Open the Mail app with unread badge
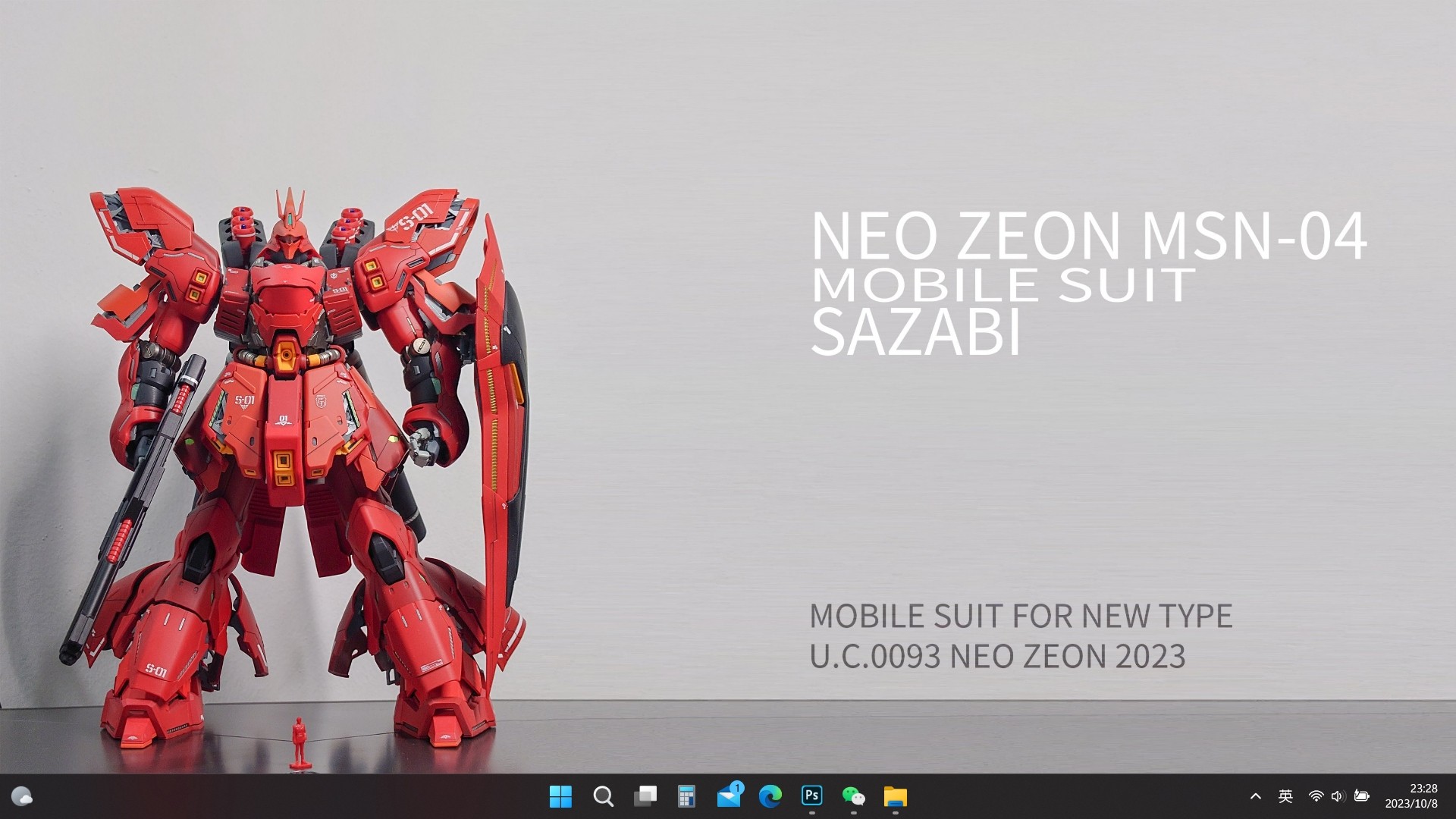 tap(730, 795)
